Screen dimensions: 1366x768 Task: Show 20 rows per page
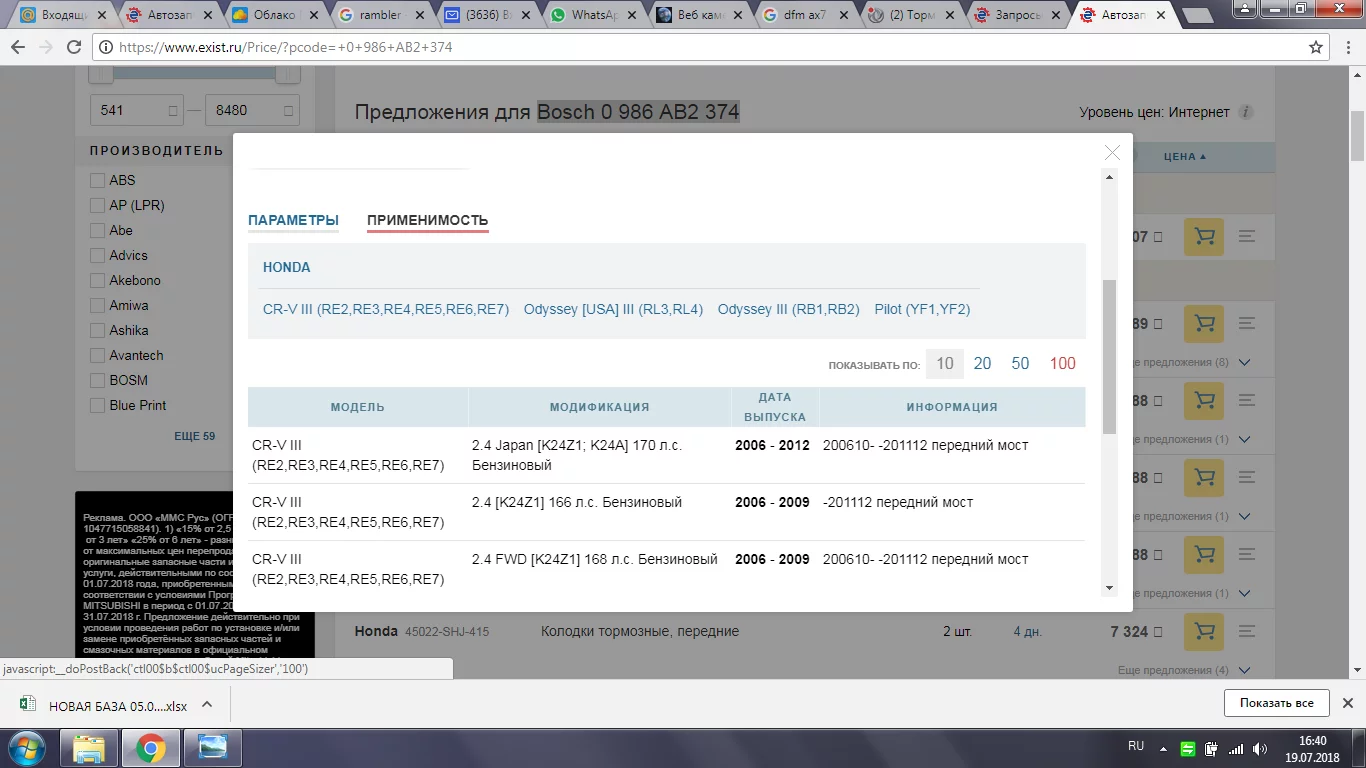pos(982,364)
